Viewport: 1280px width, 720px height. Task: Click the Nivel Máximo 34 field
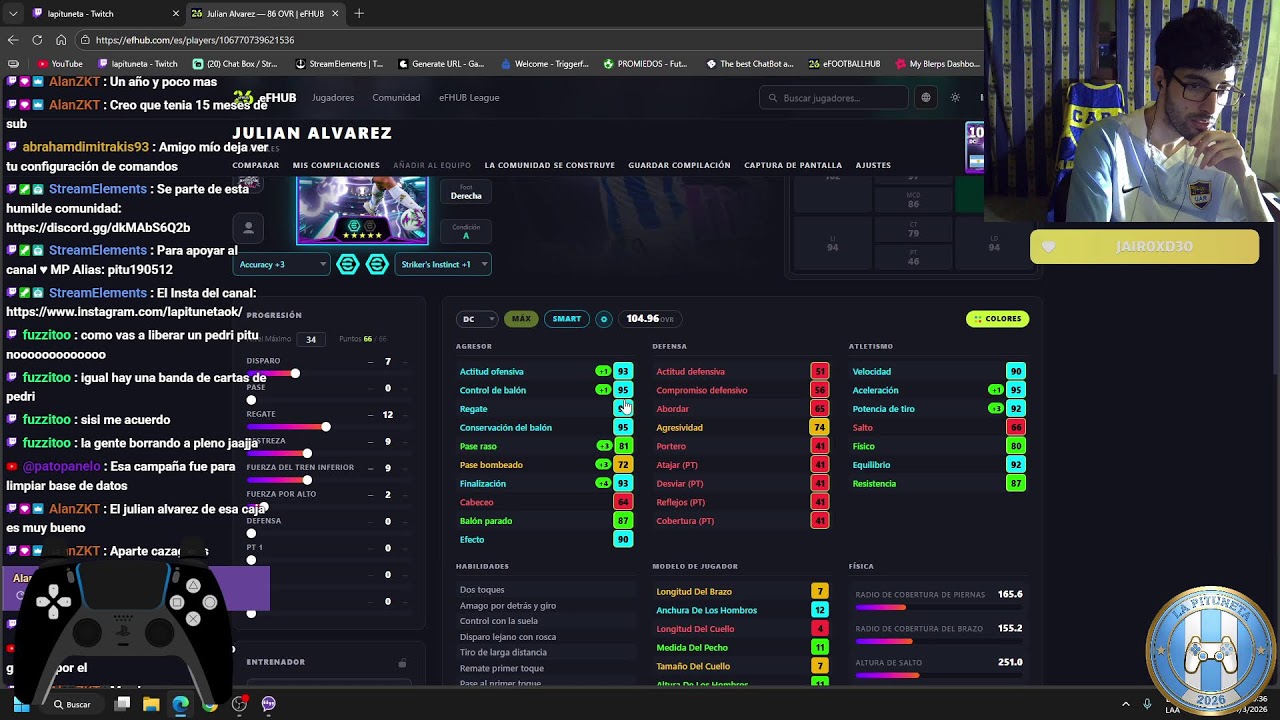click(311, 339)
